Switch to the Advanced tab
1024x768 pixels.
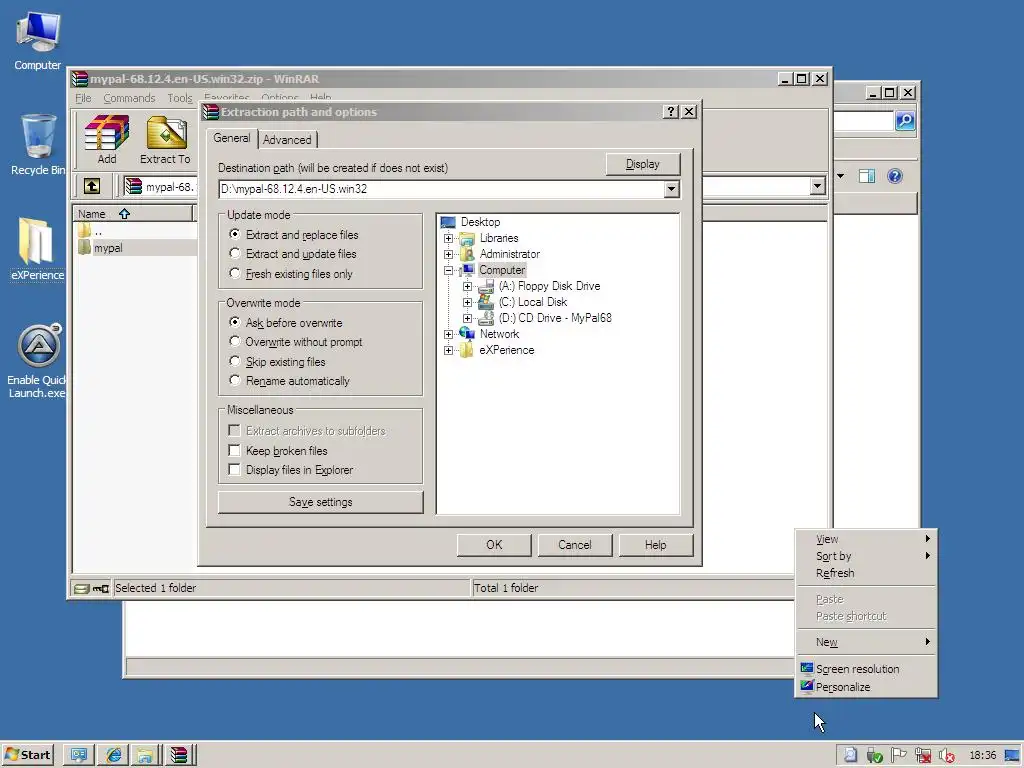287,140
